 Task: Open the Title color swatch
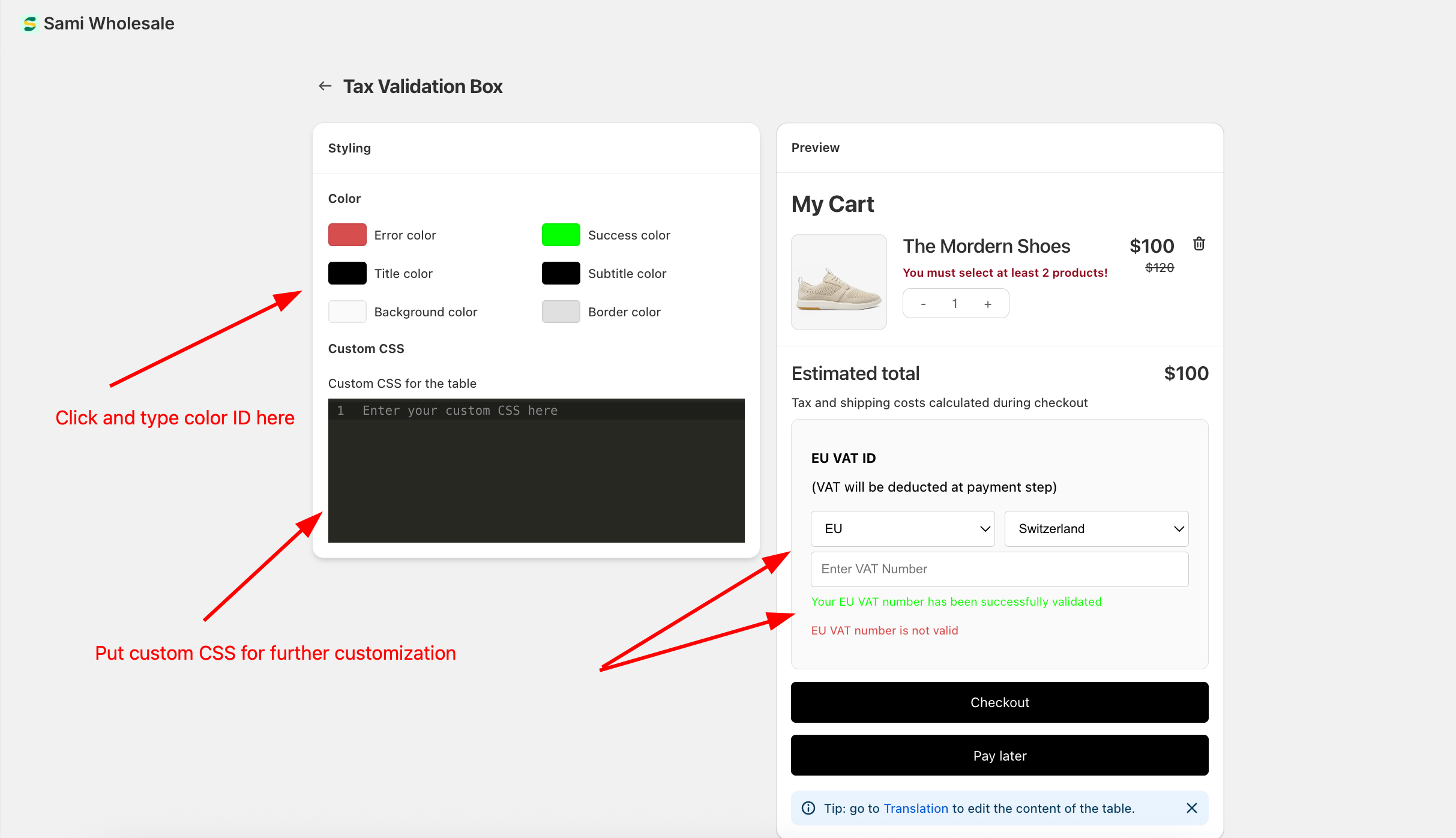[347, 273]
